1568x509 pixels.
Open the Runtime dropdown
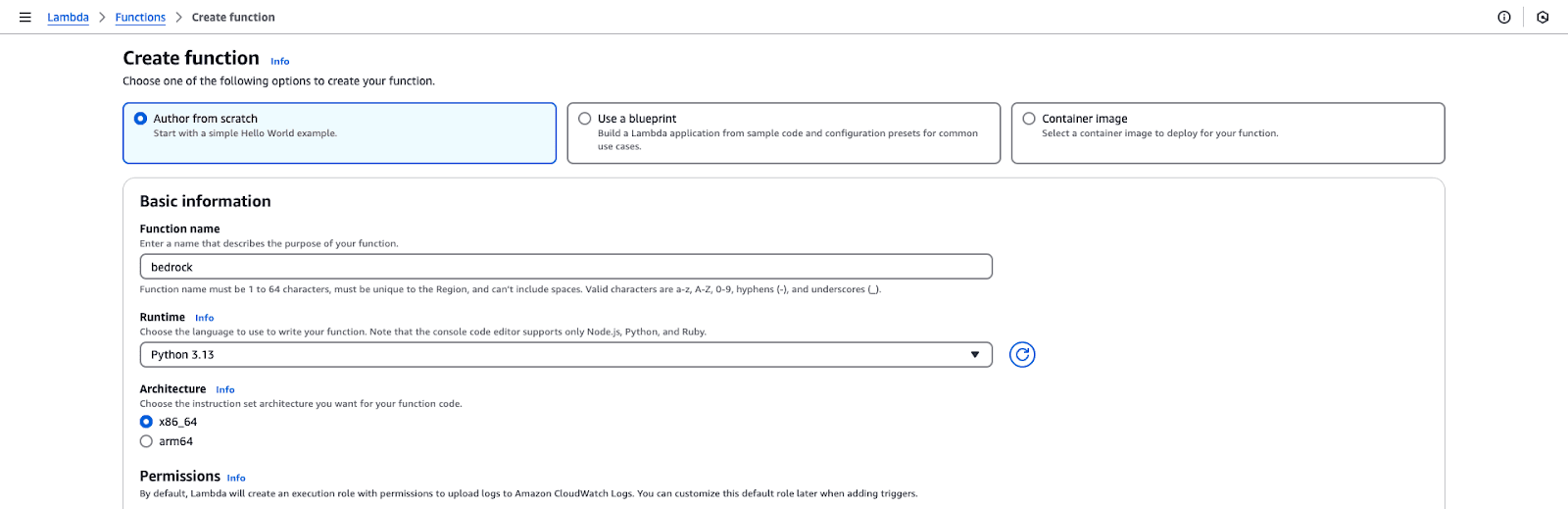[x=564, y=355]
